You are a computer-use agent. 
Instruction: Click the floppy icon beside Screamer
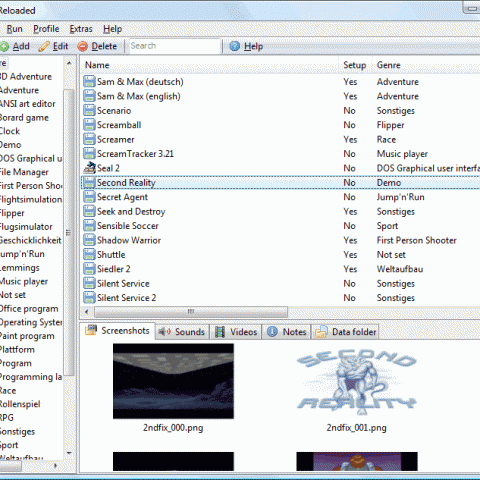(89, 139)
